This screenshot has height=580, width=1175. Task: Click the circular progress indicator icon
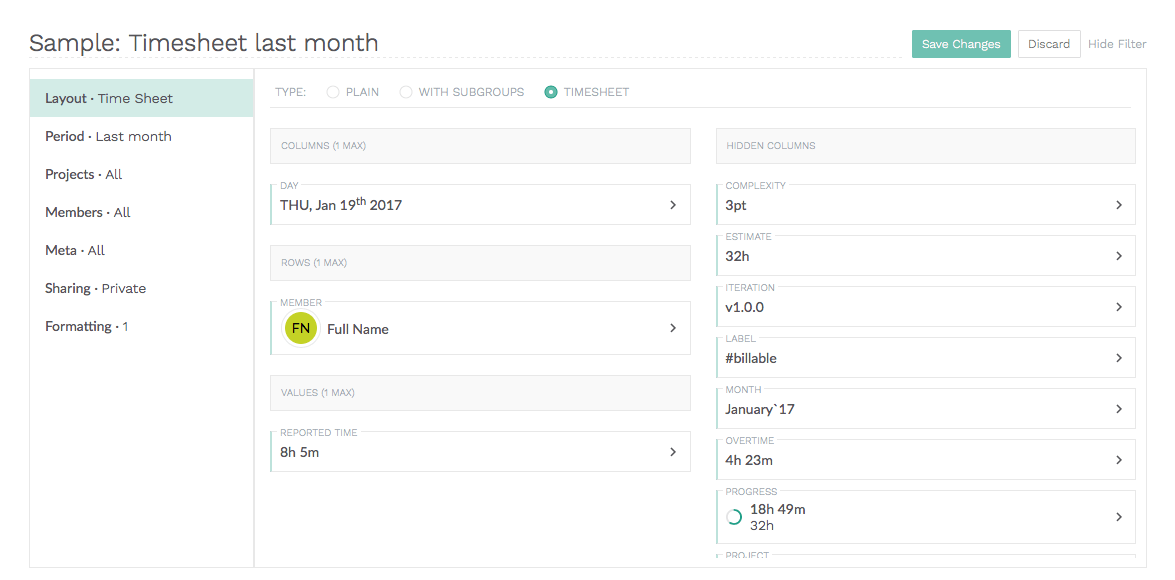pyautogui.click(x=733, y=517)
